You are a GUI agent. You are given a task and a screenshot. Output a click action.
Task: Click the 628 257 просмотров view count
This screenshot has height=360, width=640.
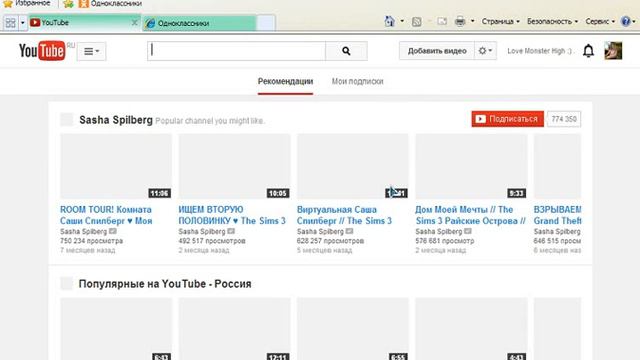330,241
